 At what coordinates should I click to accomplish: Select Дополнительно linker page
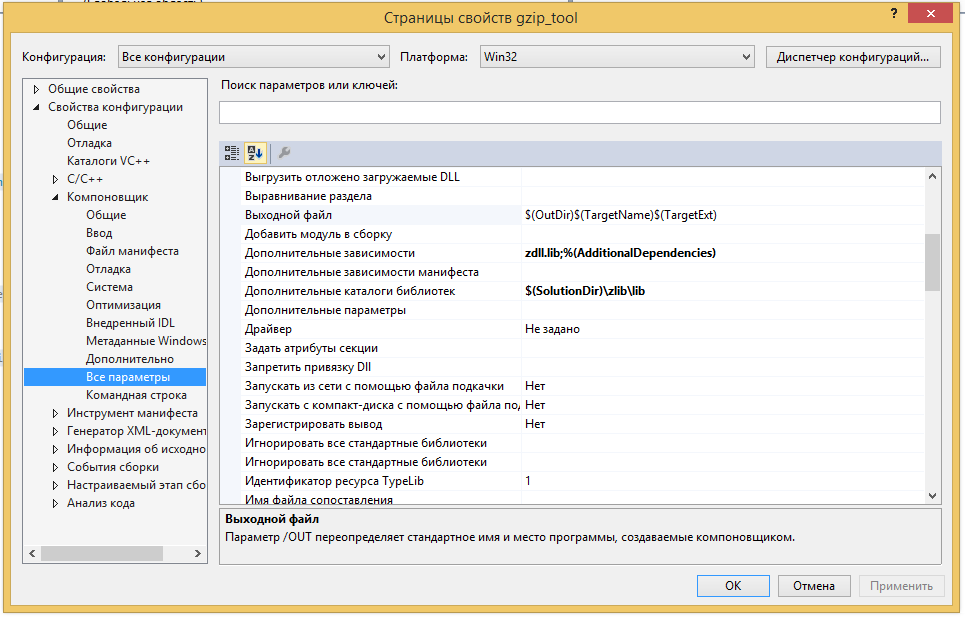(x=130, y=359)
